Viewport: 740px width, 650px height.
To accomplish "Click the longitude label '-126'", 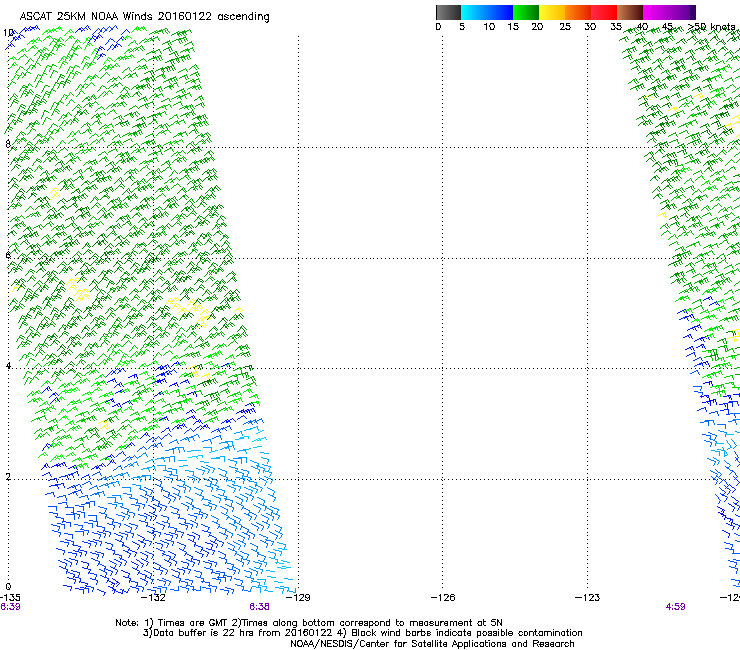I will tap(443, 598).
